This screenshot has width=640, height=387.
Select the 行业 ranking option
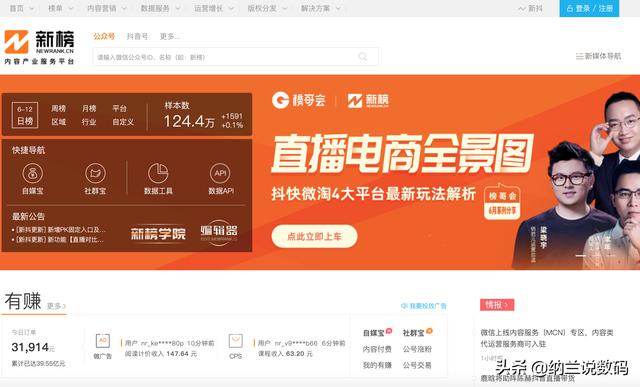pos(89,122)
